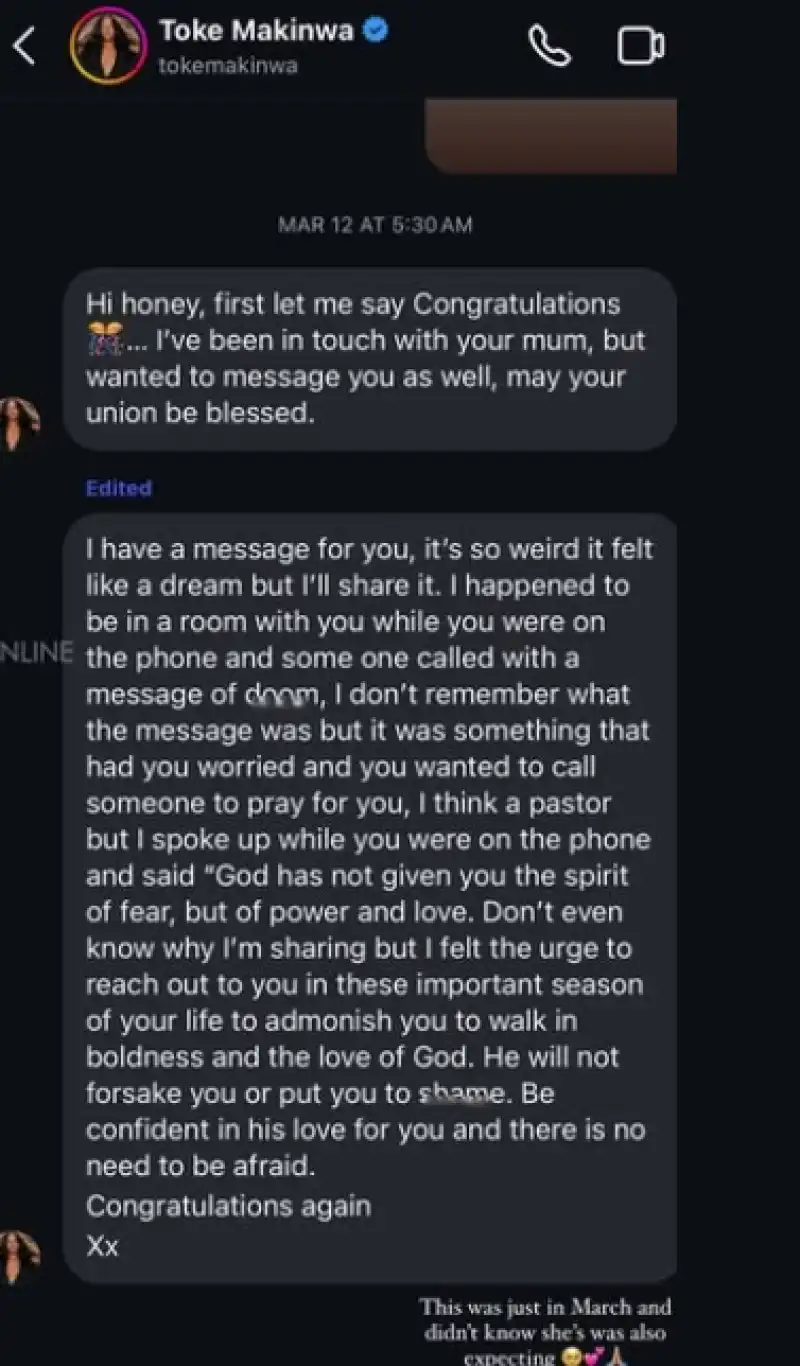Tap the sender avatar beside the long message
800x1366 pixels.
point(18,1255)
